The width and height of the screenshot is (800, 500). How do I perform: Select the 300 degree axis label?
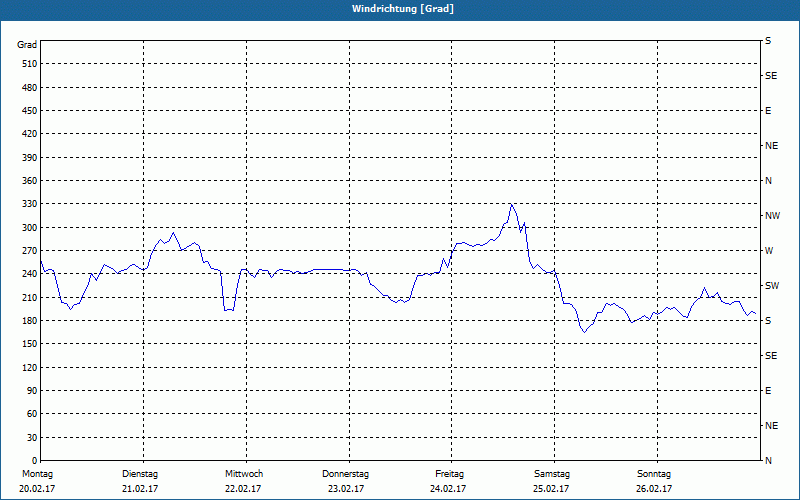(30, 227)
